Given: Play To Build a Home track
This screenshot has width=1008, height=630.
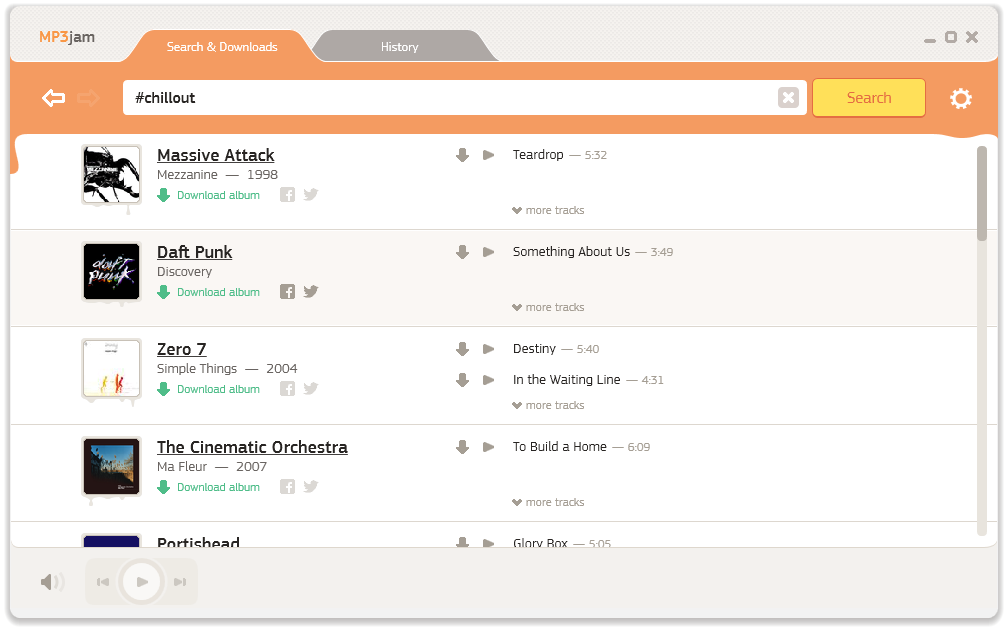Looking at the screenshot, I should click(x=489, y=447).
